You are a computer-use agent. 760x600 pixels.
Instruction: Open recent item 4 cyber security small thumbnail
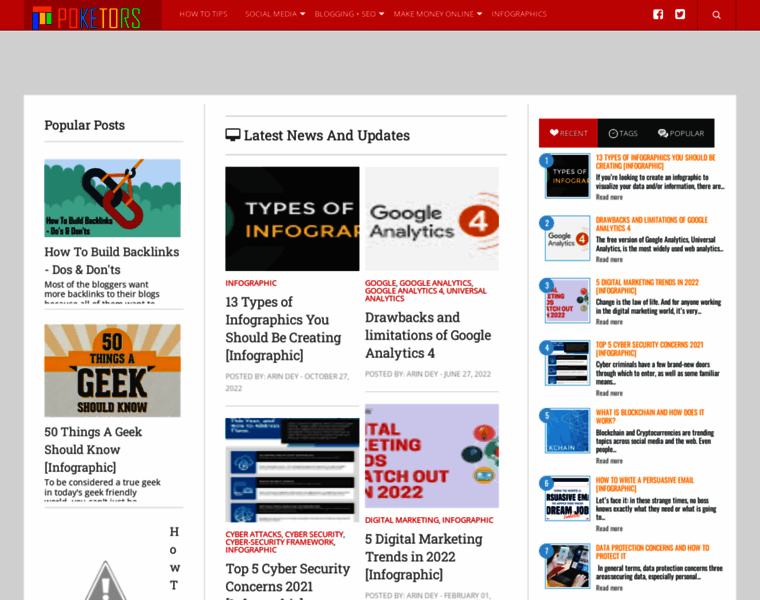pos(568,363)
